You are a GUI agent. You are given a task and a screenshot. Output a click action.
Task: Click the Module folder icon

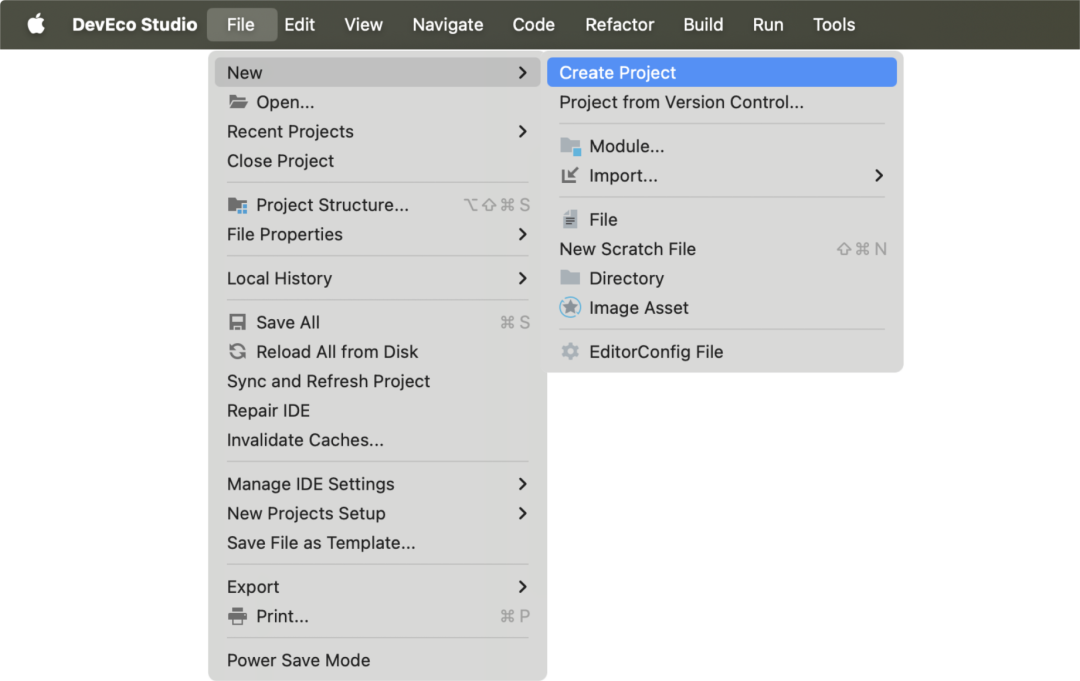(570, 146)
